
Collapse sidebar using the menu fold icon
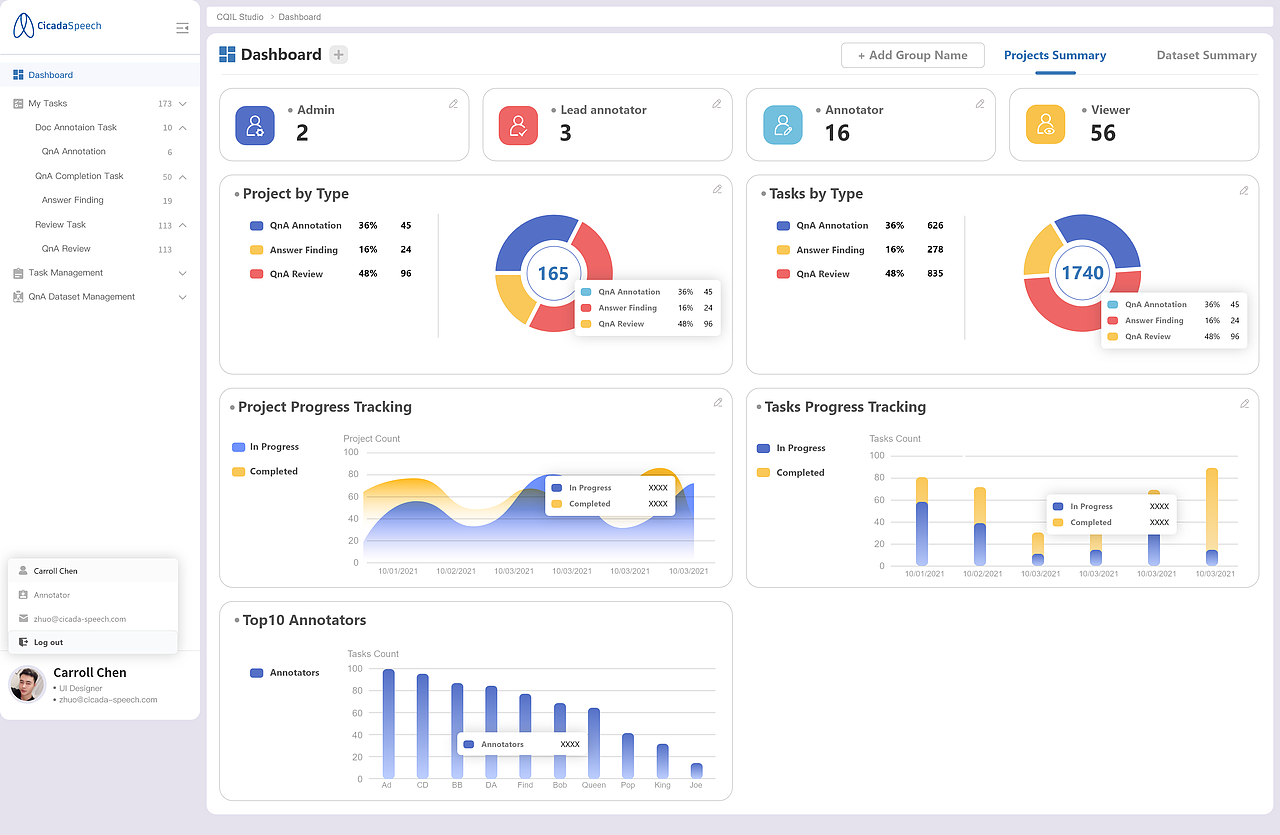(182, 28)
